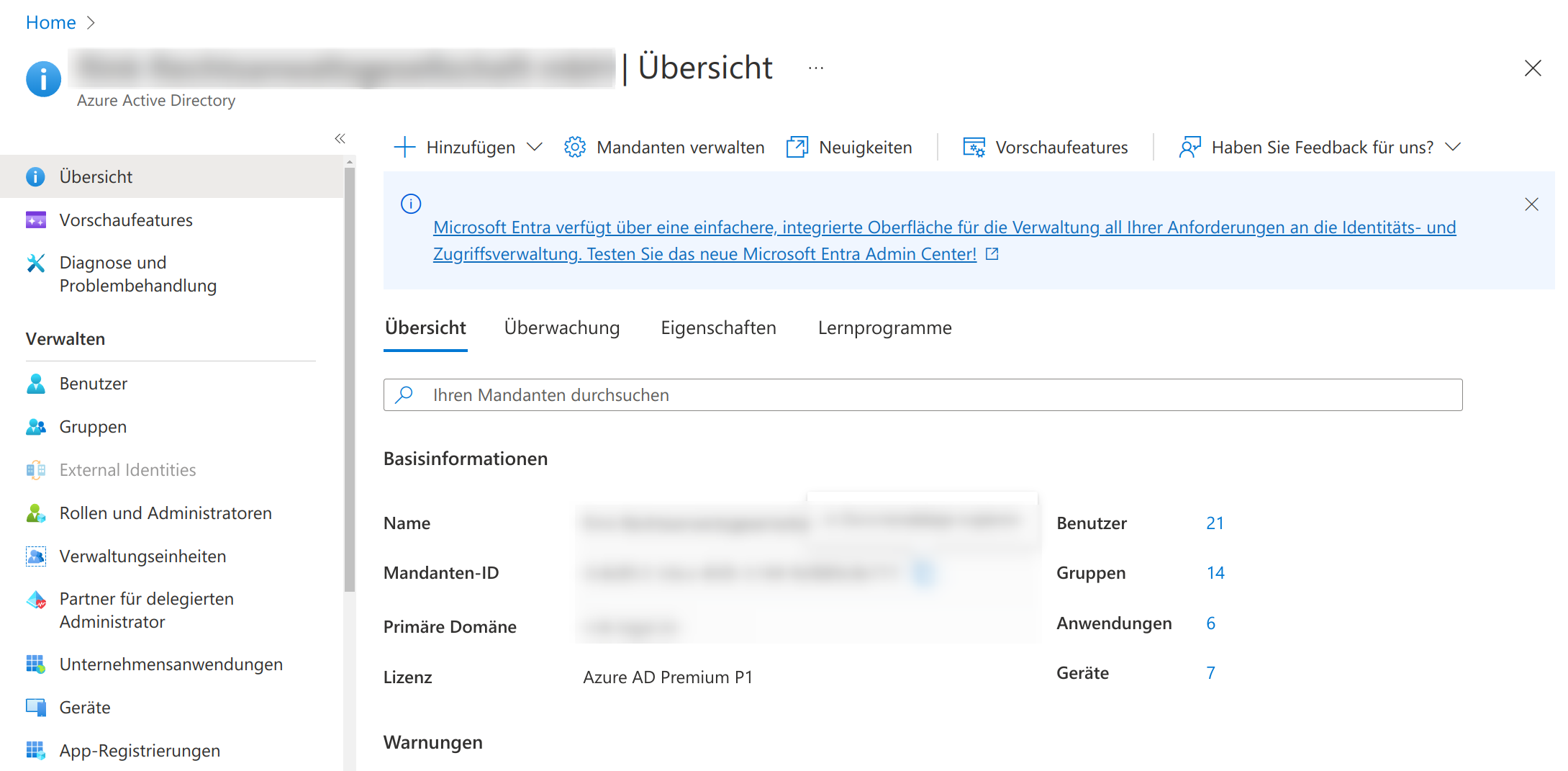Open App-Registrierungen
This screenshot has width=1568, height=771.
coord(139,750)
